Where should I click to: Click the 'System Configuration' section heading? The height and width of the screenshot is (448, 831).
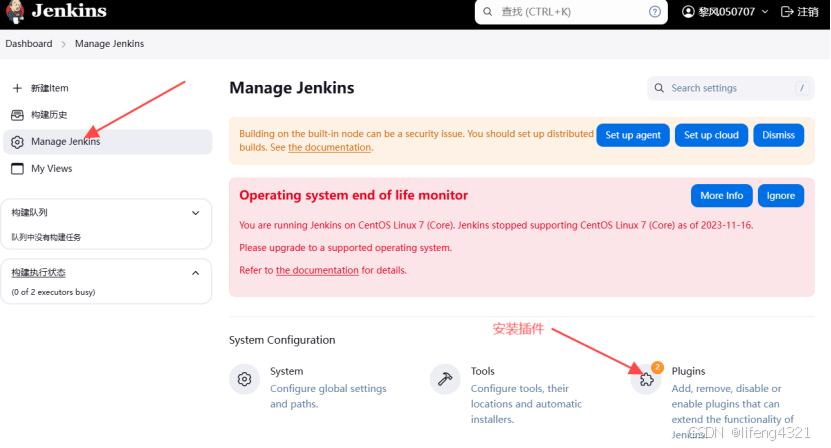pos(282,340)
